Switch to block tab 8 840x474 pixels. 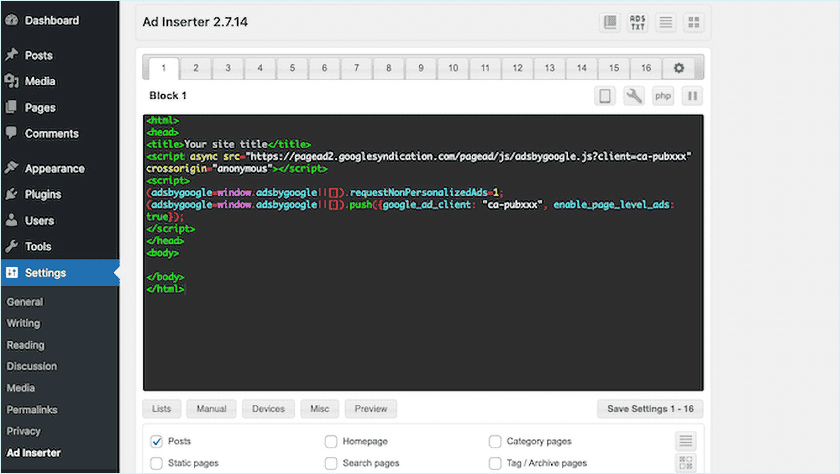[x=388, y=68]
